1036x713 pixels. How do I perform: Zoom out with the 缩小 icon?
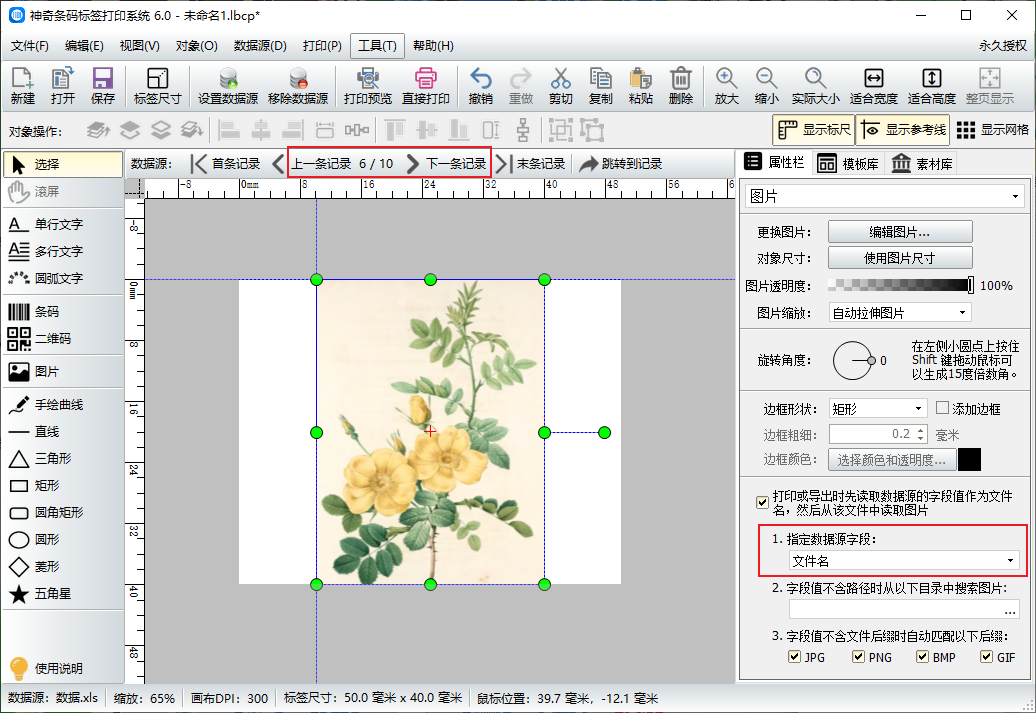tap(766, 86)
